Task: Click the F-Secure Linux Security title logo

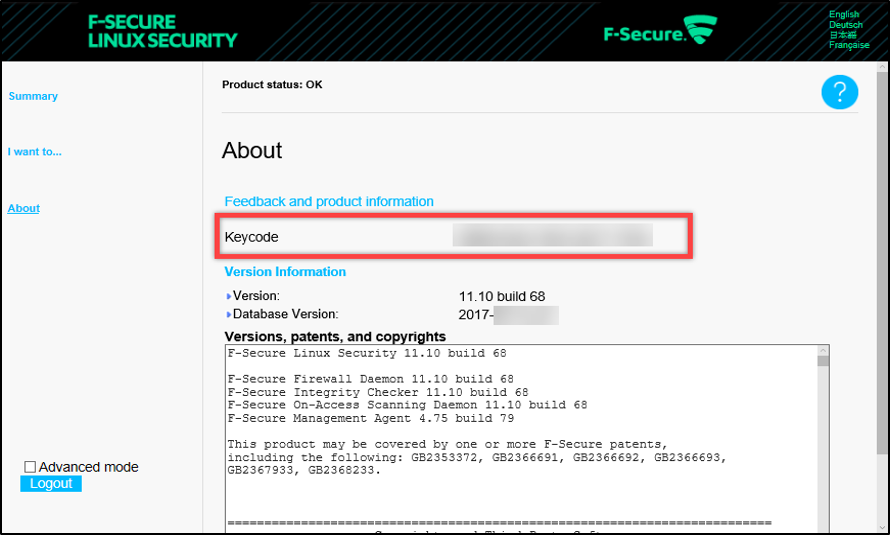Action: [163, 31]
